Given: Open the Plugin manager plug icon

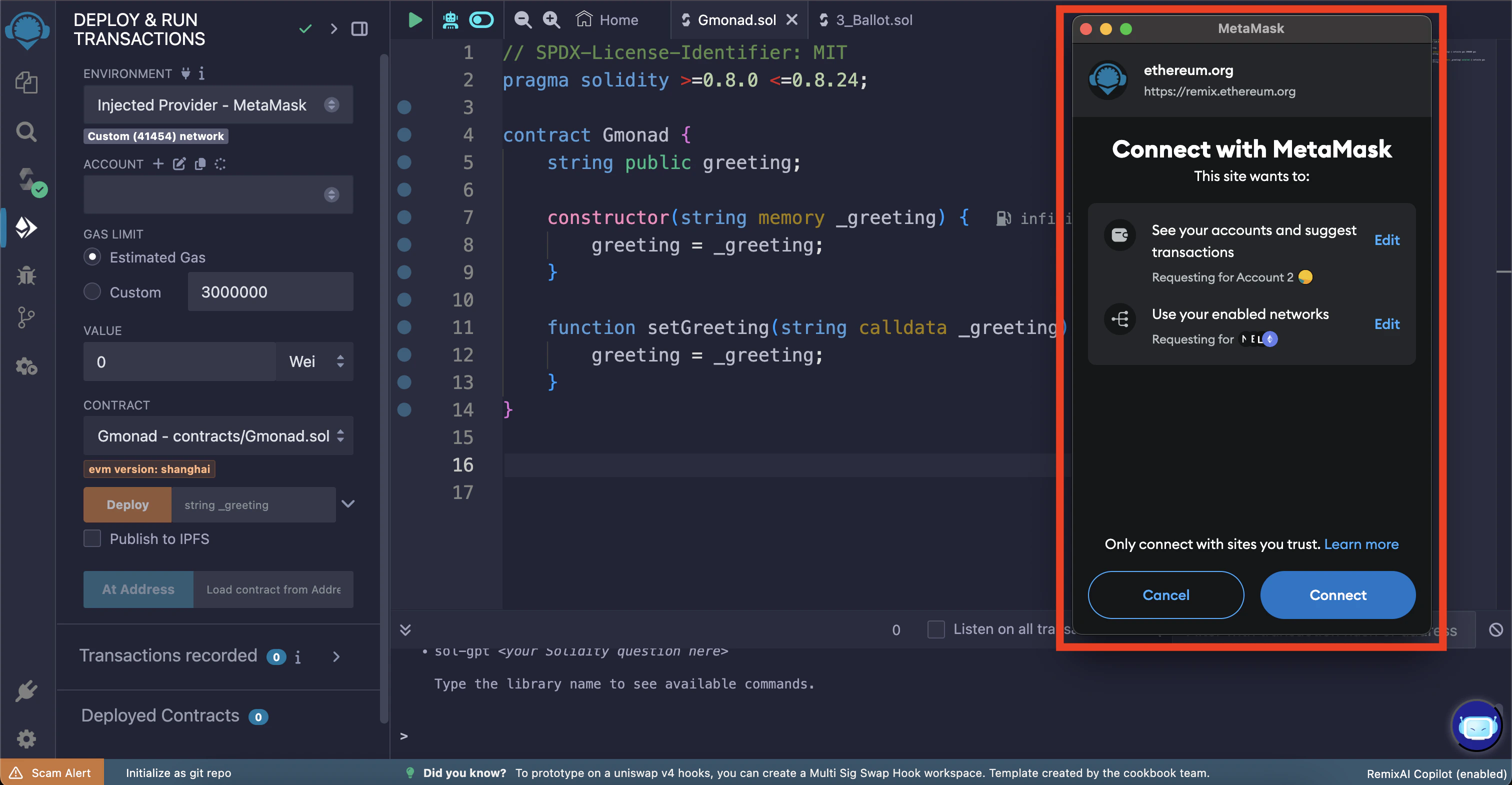Looking at the screenshot, I should tap(26, 690).
